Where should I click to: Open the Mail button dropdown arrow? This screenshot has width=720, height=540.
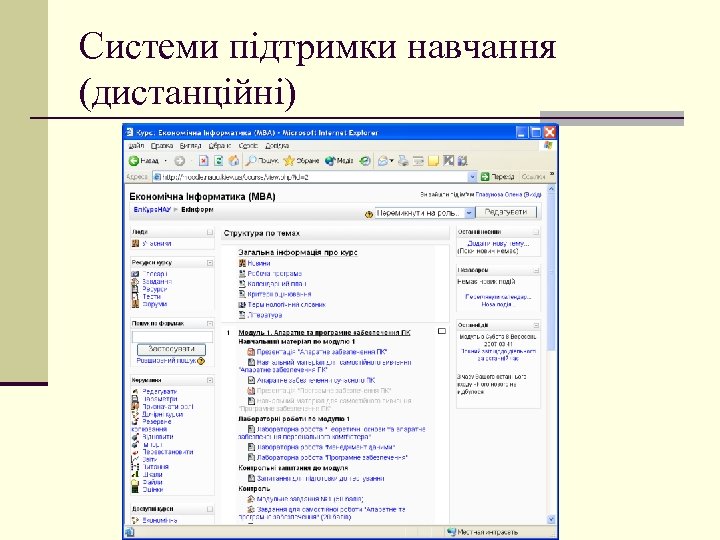tap(392, 161)
